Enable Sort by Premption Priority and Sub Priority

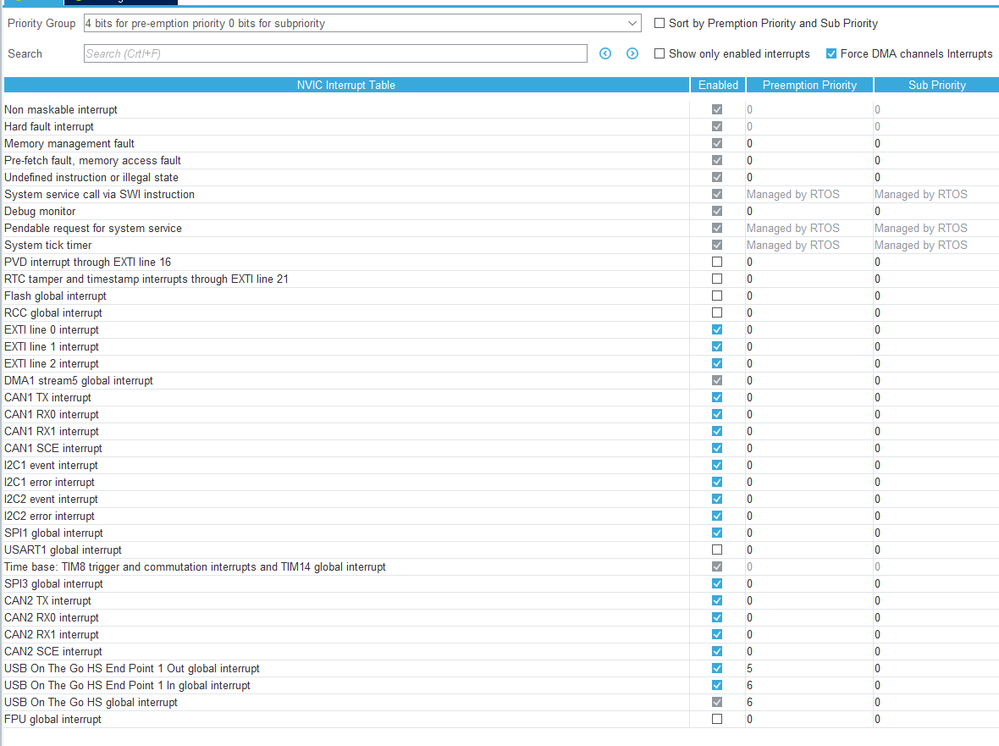(x=659, y=23)
